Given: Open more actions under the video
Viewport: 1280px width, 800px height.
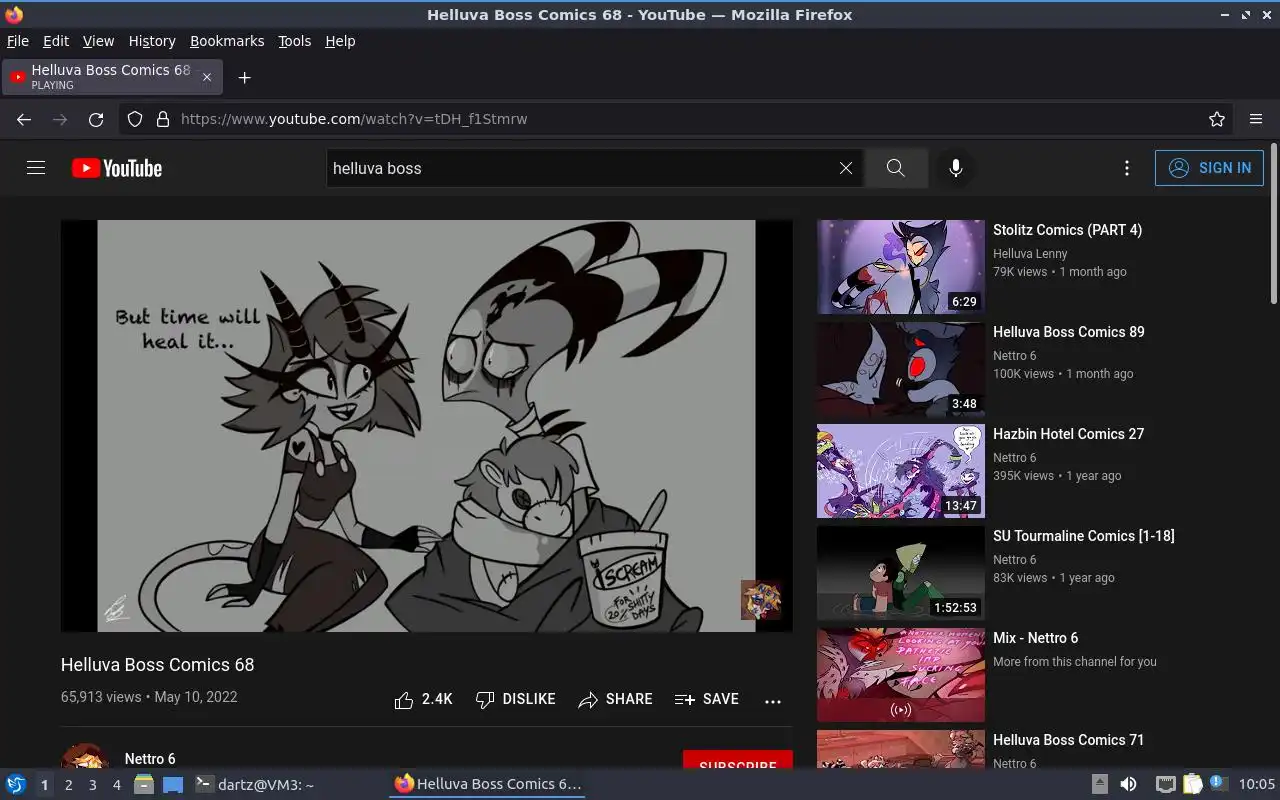Looking at the screenshot, I should click(773, 701).
